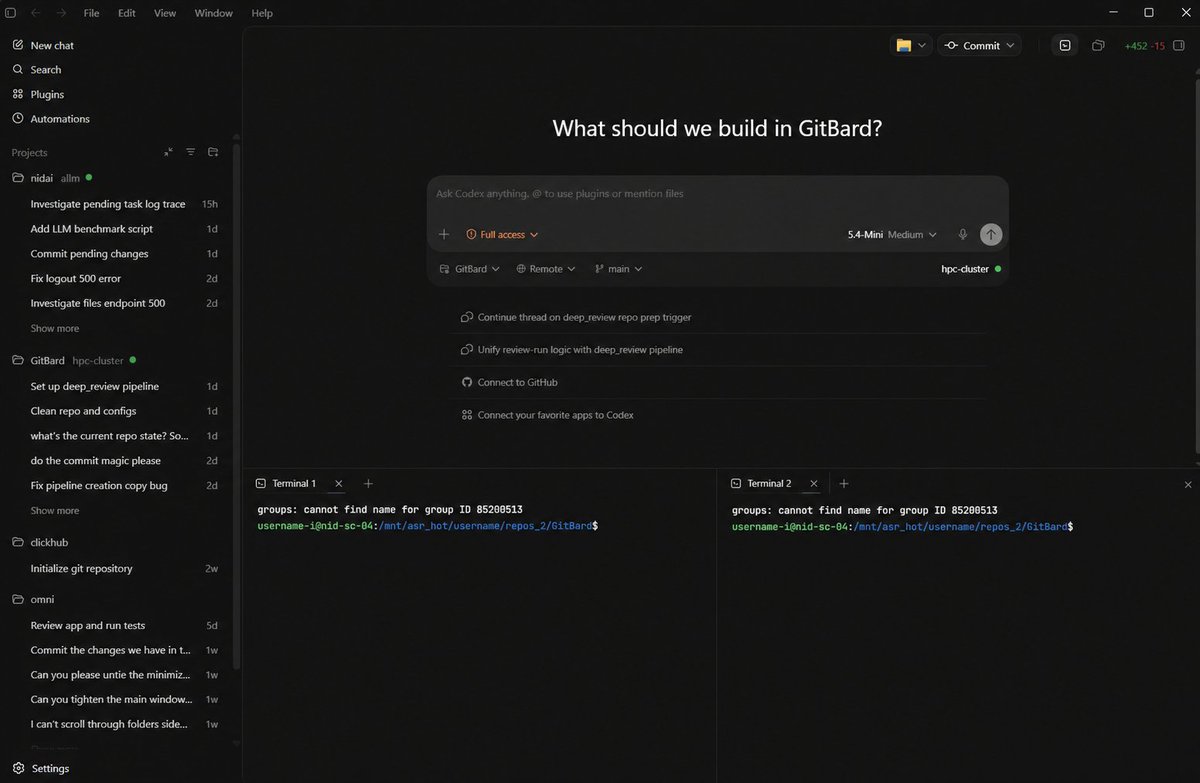Close the Terminal 1 tab

click(x=338, y=483)
